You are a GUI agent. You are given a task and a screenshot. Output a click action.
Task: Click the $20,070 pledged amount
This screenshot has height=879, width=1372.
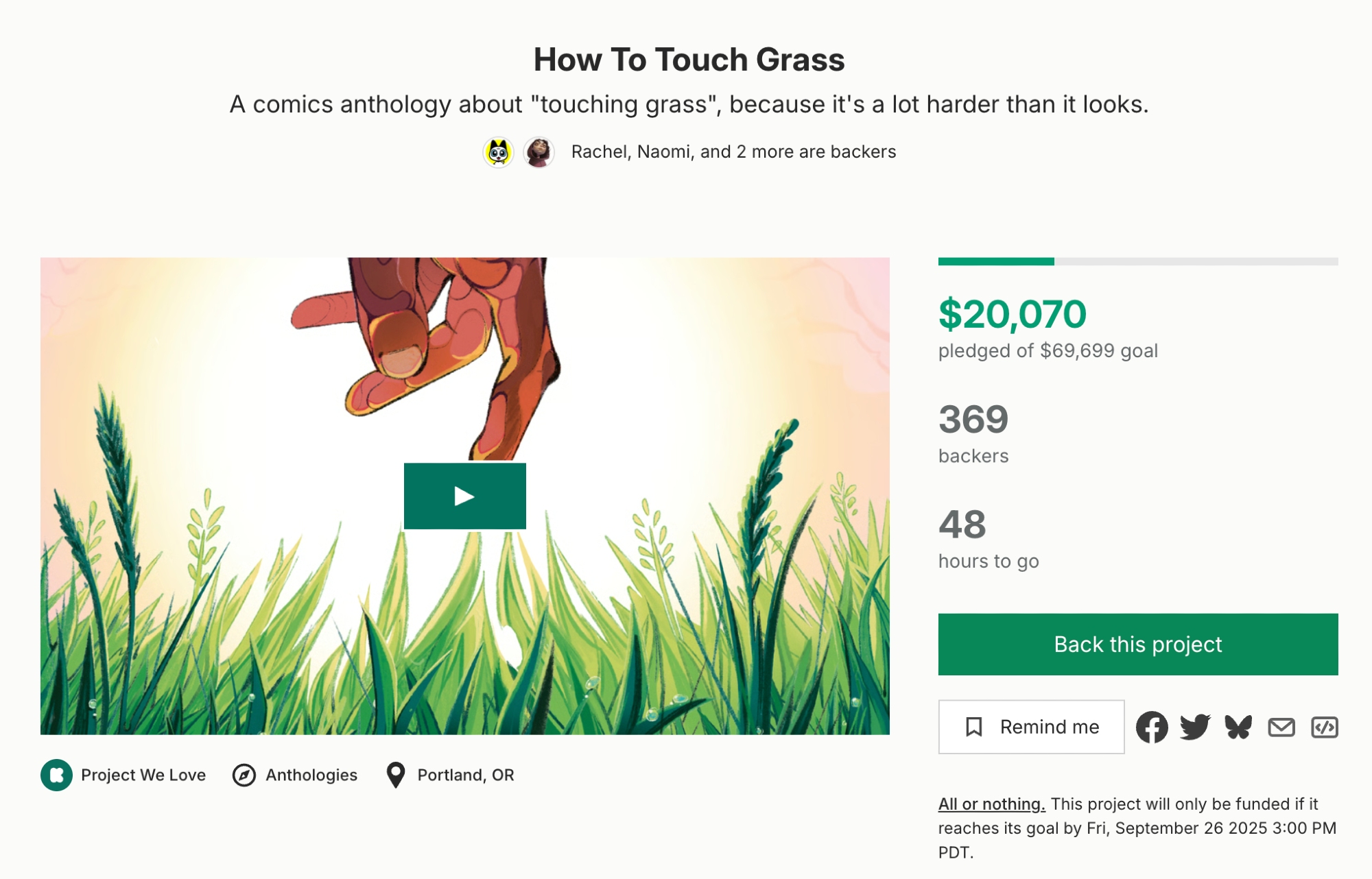[x=1012, y=314]
